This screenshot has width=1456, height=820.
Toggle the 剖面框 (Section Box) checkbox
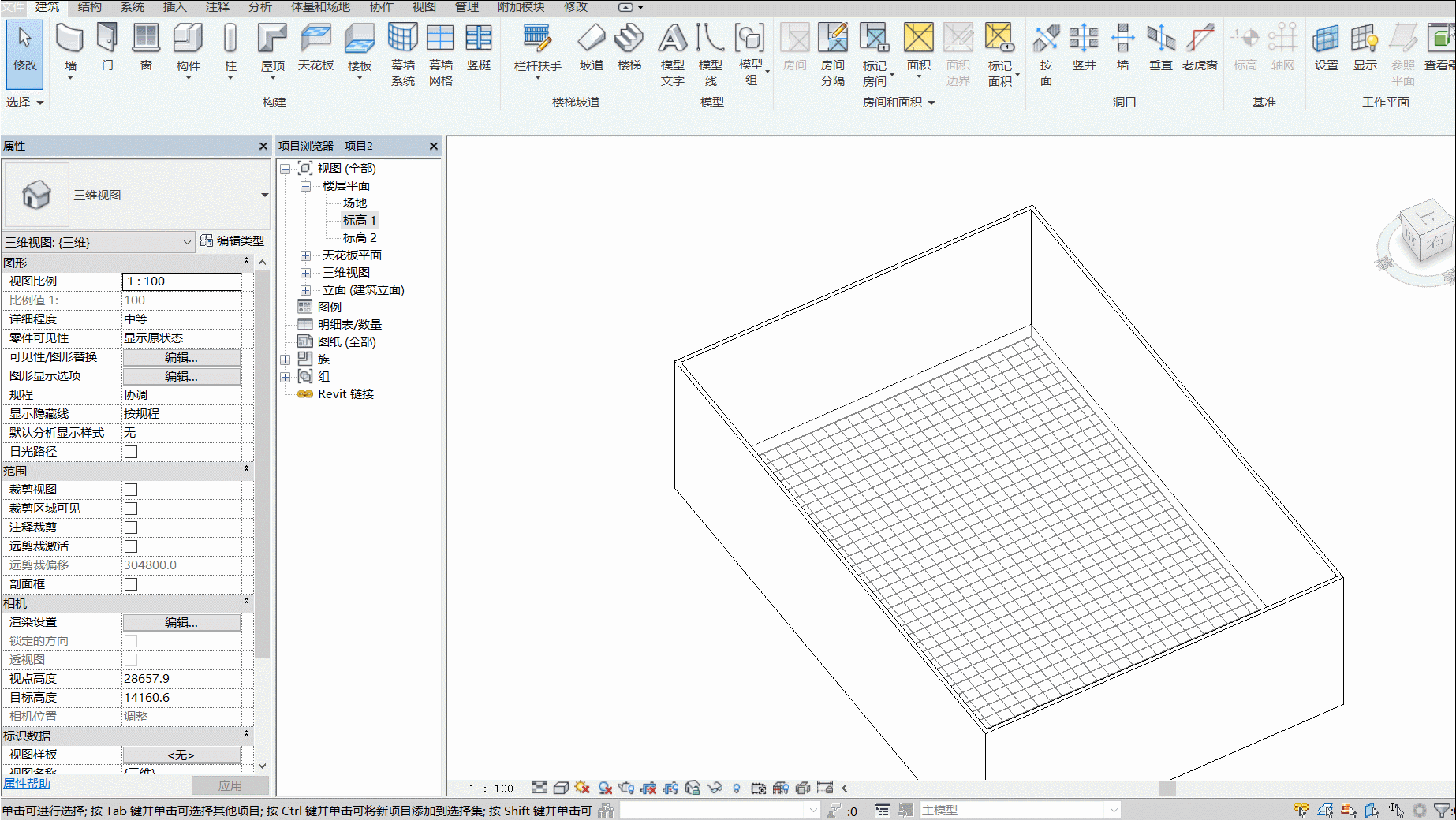[131, 584]
